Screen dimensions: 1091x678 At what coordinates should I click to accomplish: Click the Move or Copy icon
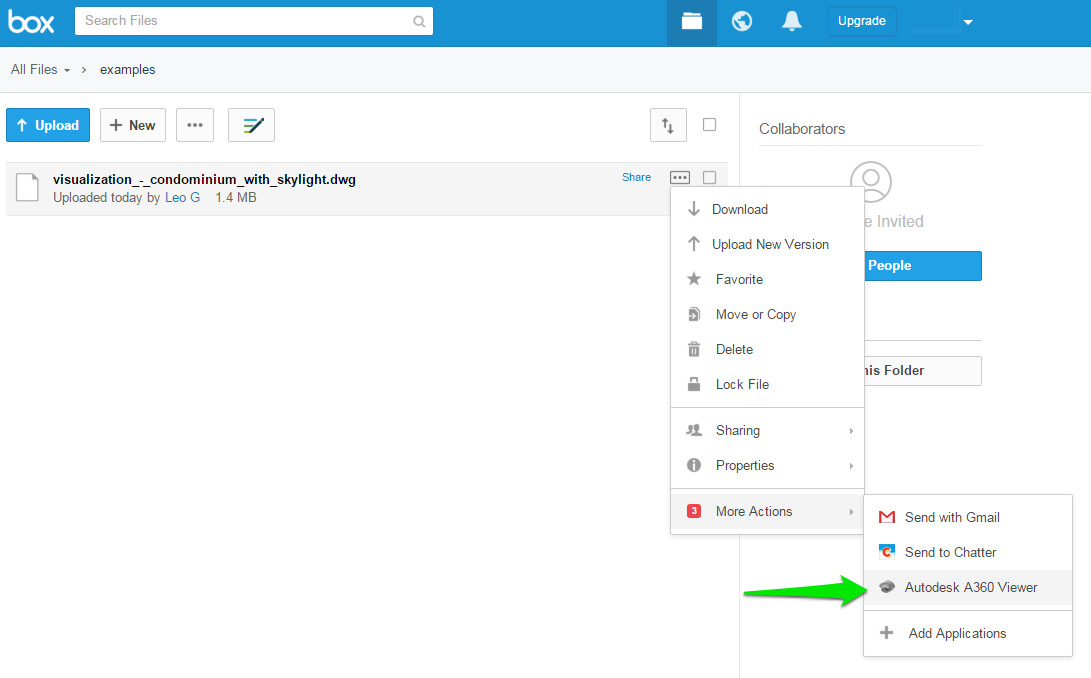694,314
